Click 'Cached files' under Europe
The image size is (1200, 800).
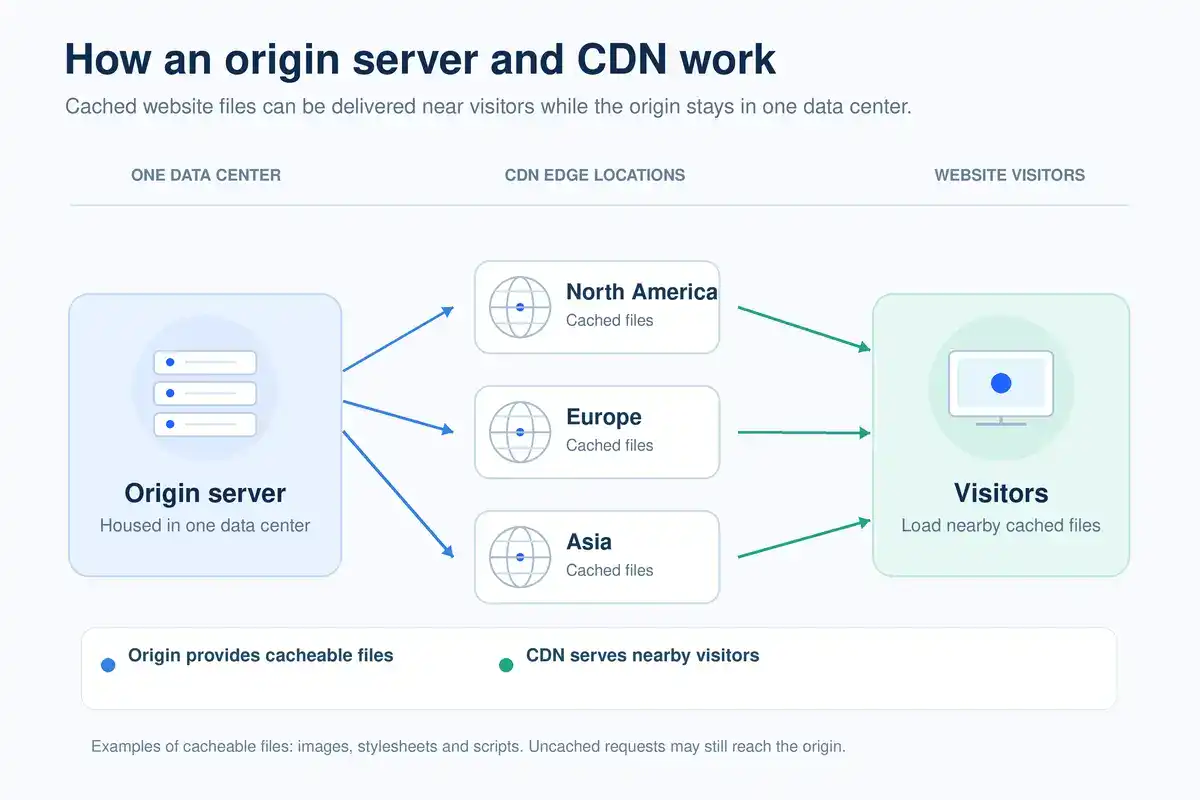610,445
